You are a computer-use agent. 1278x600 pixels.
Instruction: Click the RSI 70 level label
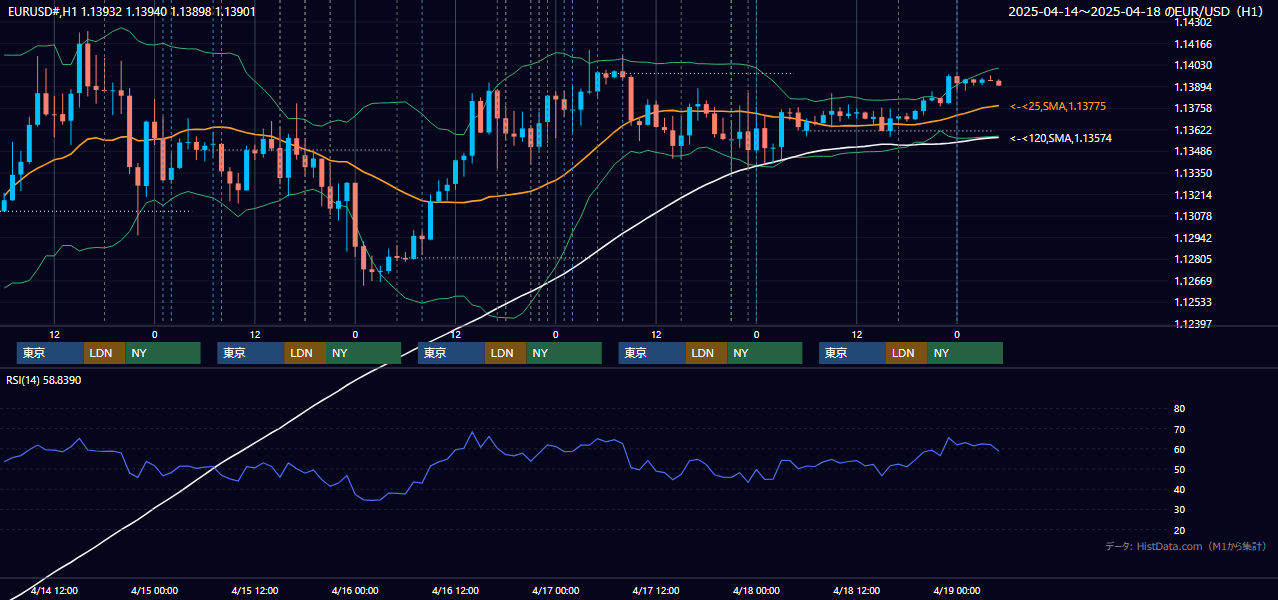[1179, 429]
